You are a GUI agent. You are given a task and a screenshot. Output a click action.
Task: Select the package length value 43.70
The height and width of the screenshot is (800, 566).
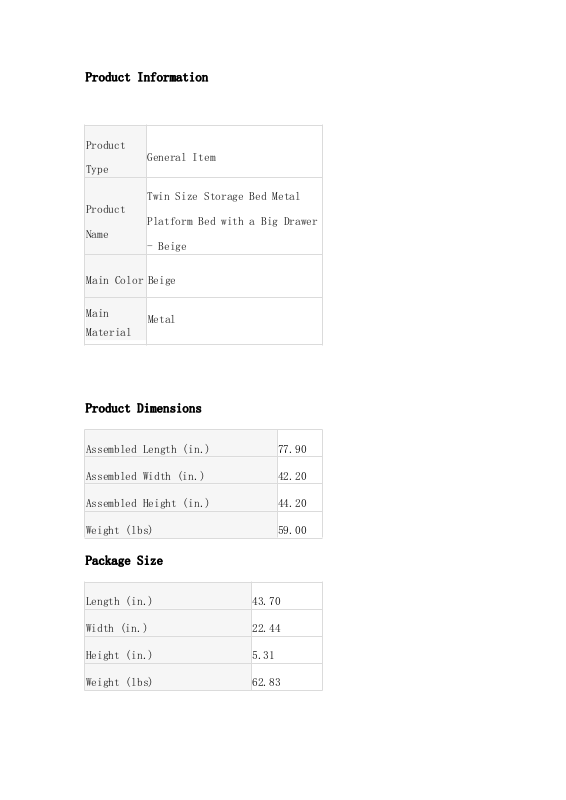click(x=266, y=602)
